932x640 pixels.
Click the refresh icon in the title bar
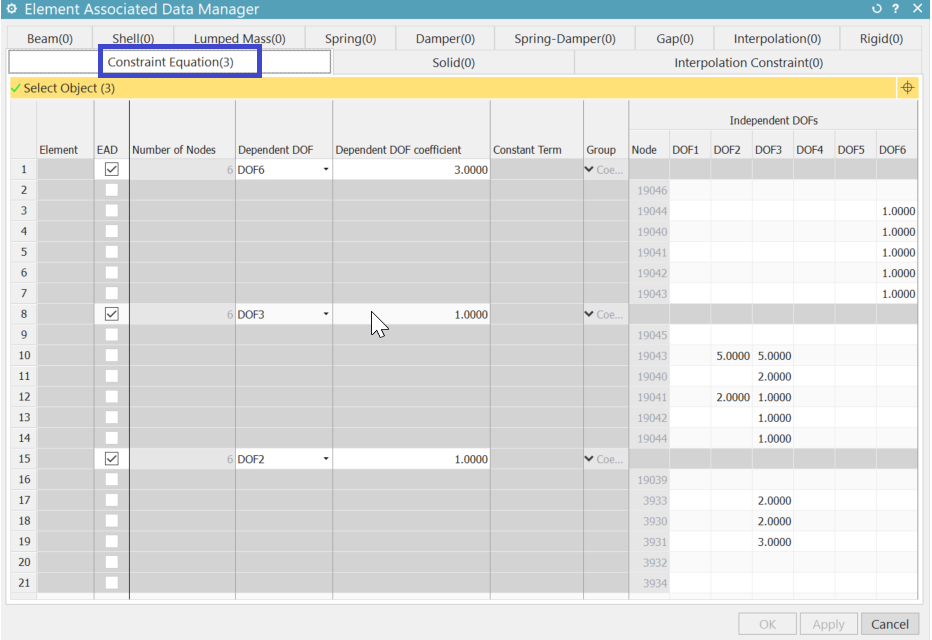[x=876, y=9]
